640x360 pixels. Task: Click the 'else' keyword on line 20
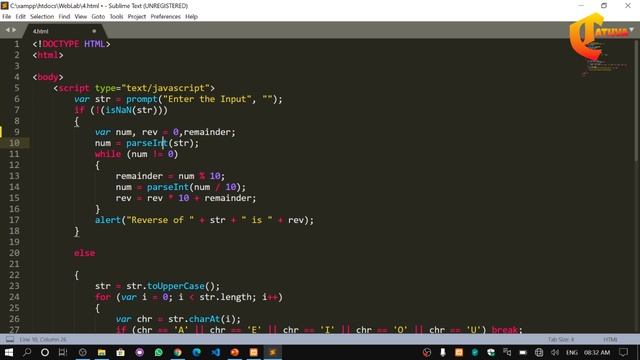[84, 253]
